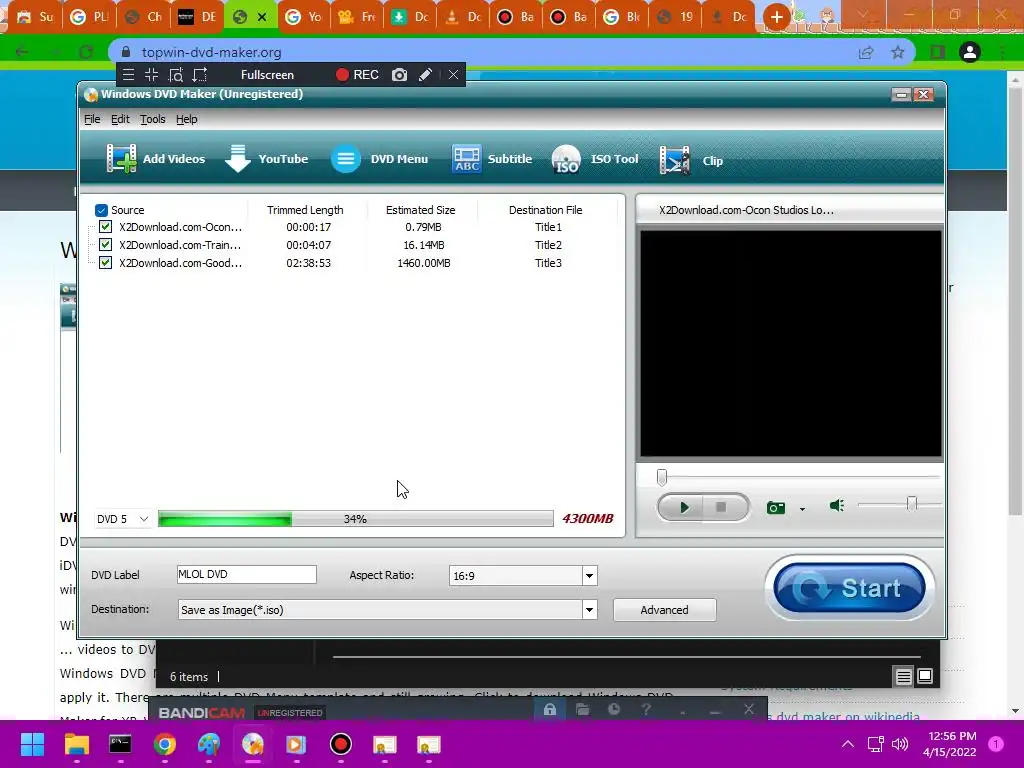The image size is (1024, 768).
Task: Toggle the Source select-all checkbox
Action: pos(101,210)
